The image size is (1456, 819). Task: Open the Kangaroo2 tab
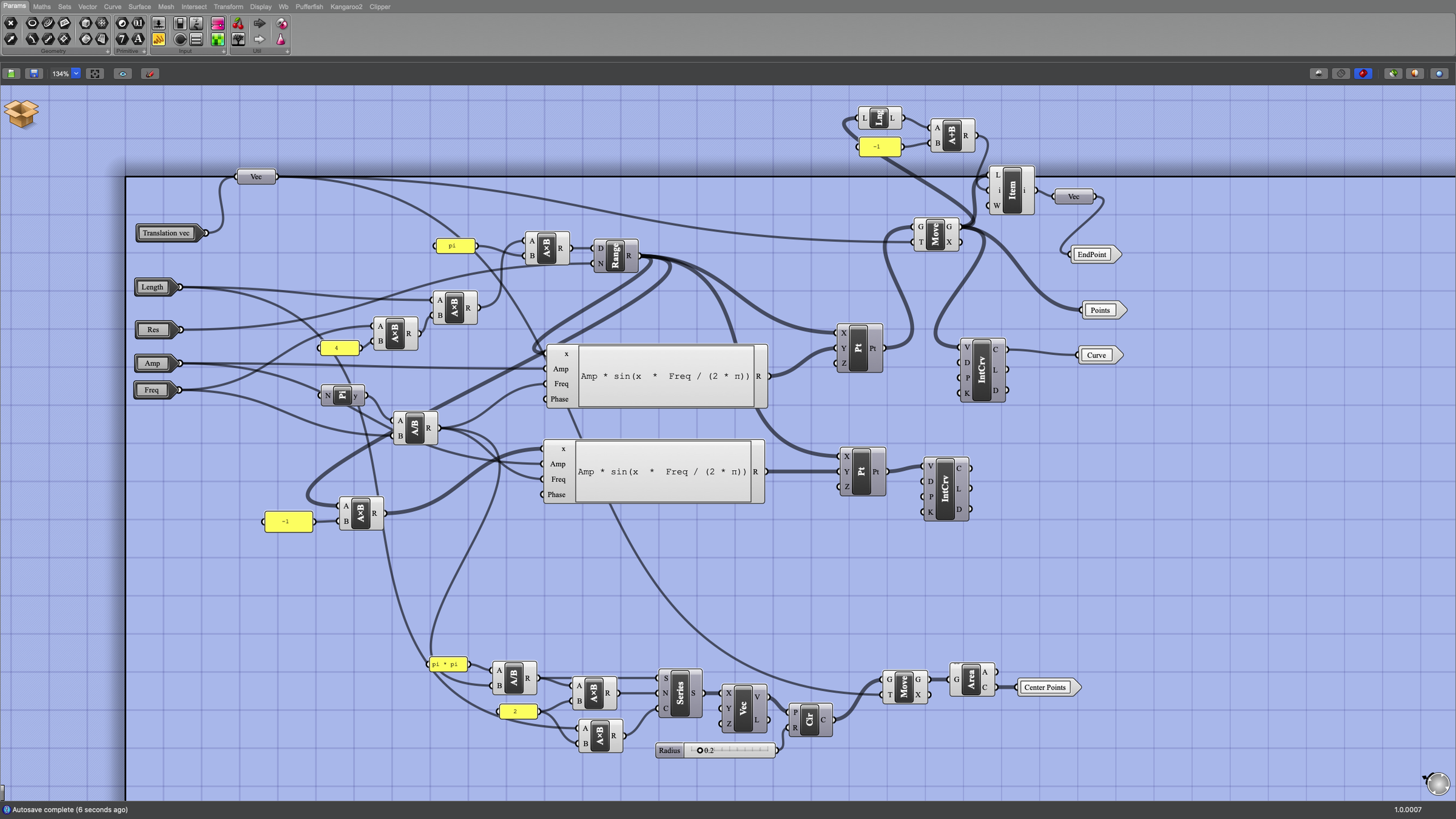(x=346, y=7)
